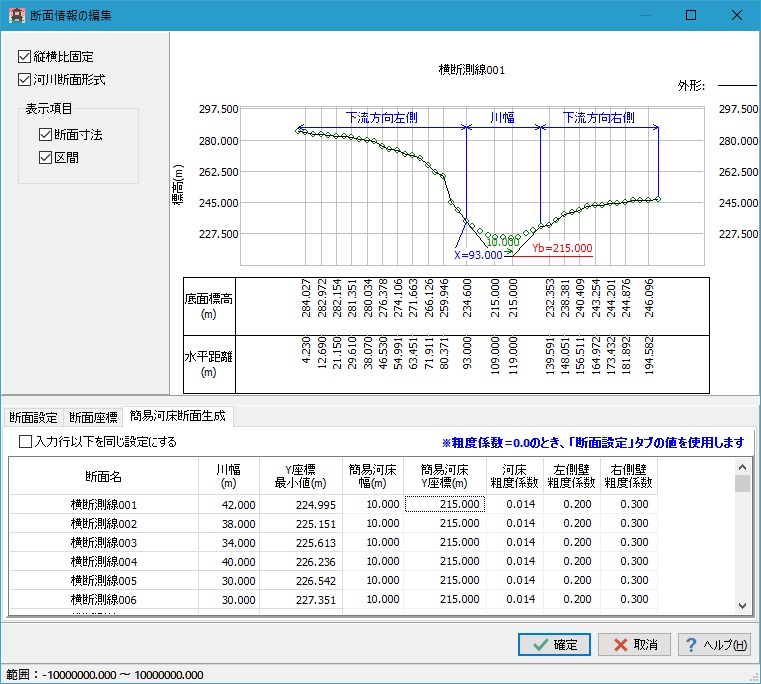Enable 入力行以下を同じ設定にする checkbox
Screen dimensions: 761x684
click(x=26, y=441)
